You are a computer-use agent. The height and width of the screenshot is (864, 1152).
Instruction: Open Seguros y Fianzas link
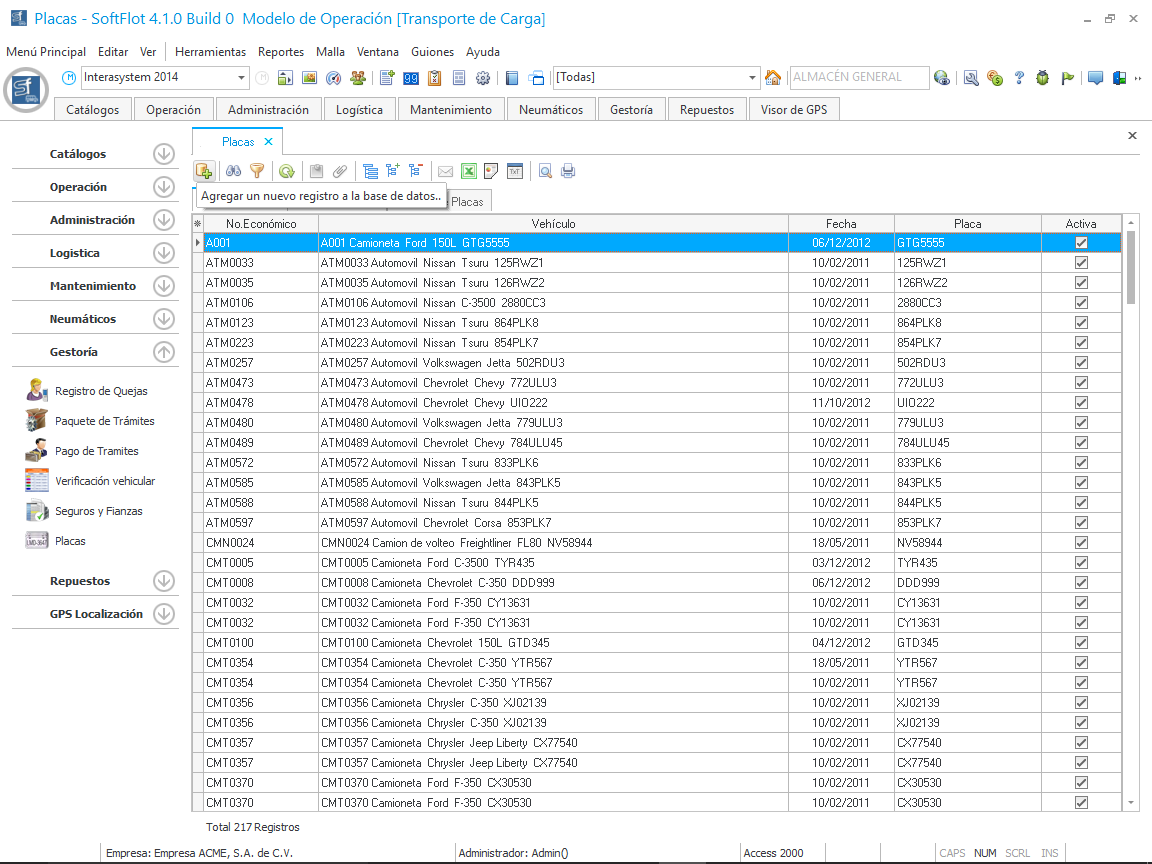point(98,511)
